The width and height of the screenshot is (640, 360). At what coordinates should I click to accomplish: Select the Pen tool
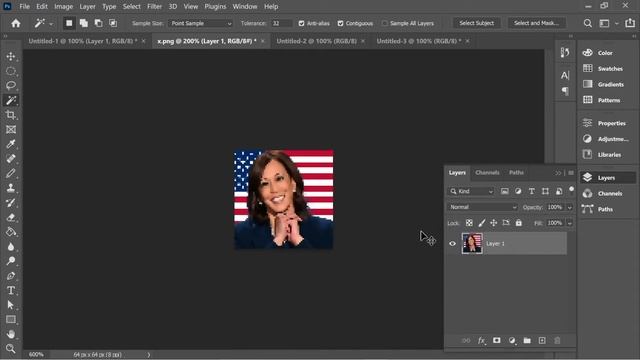coord(11,276)
